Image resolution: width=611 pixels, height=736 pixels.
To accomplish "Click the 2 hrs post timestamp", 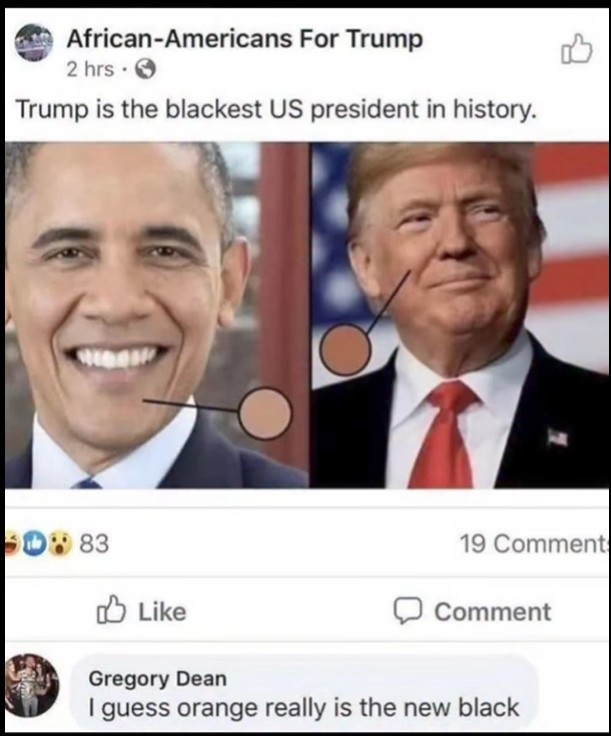I will tap(90, 69).
